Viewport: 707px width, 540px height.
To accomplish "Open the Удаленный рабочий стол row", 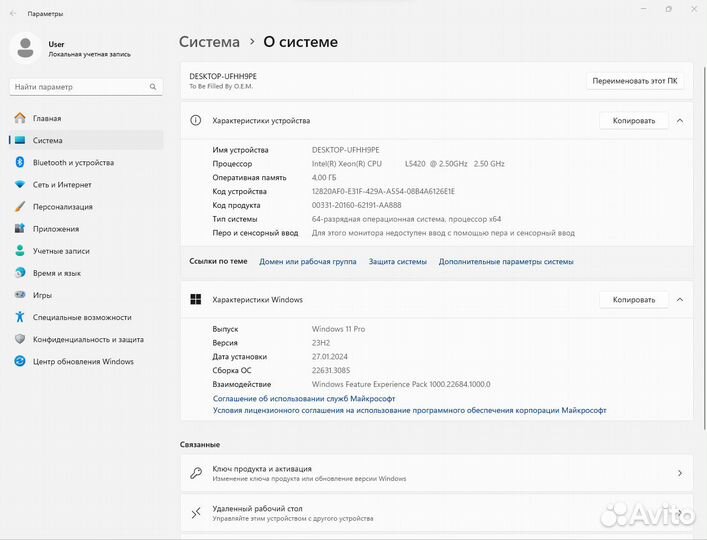I will 436,513.
